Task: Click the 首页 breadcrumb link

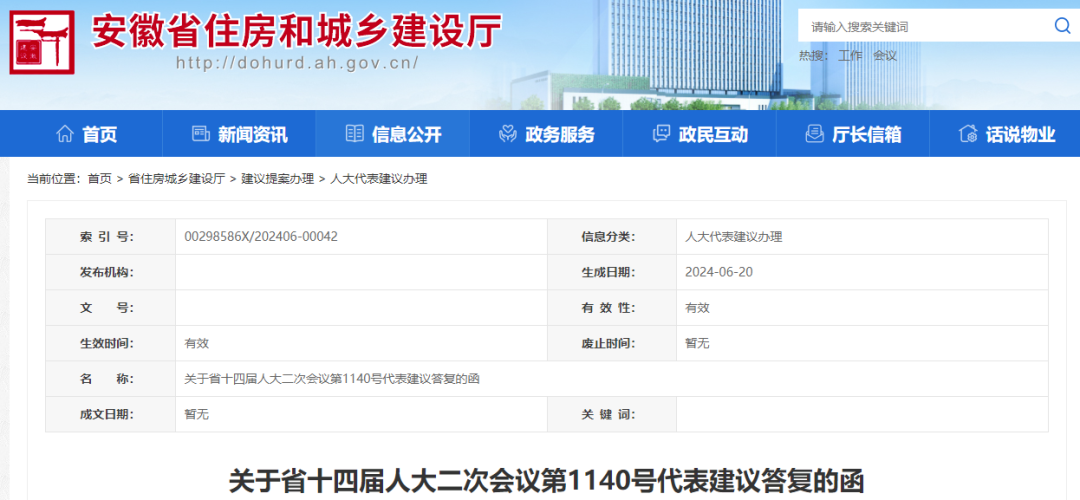Action: 99,179
